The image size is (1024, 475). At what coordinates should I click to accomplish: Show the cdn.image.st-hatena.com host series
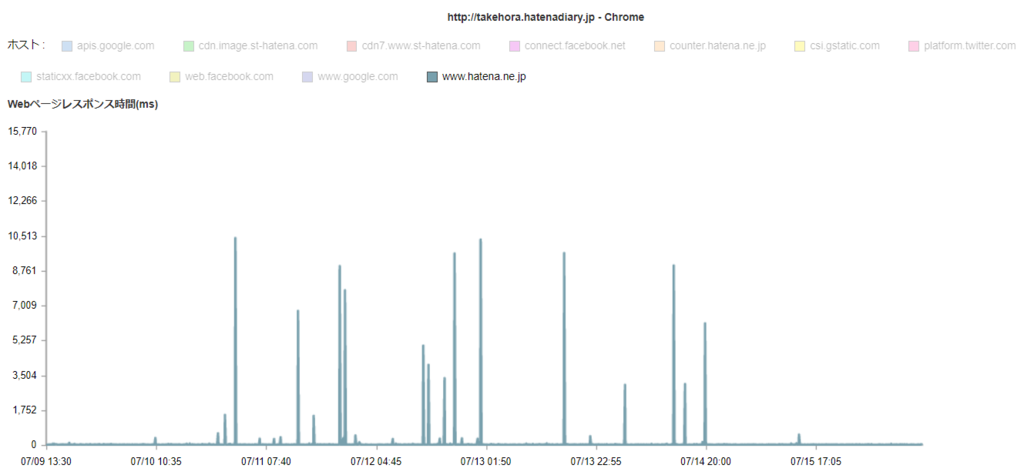pos(258,46)
